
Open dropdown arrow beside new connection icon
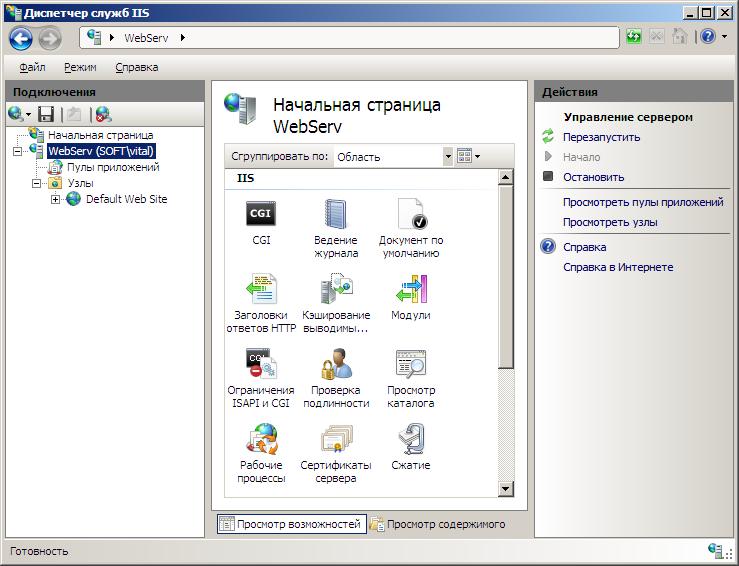28,115
